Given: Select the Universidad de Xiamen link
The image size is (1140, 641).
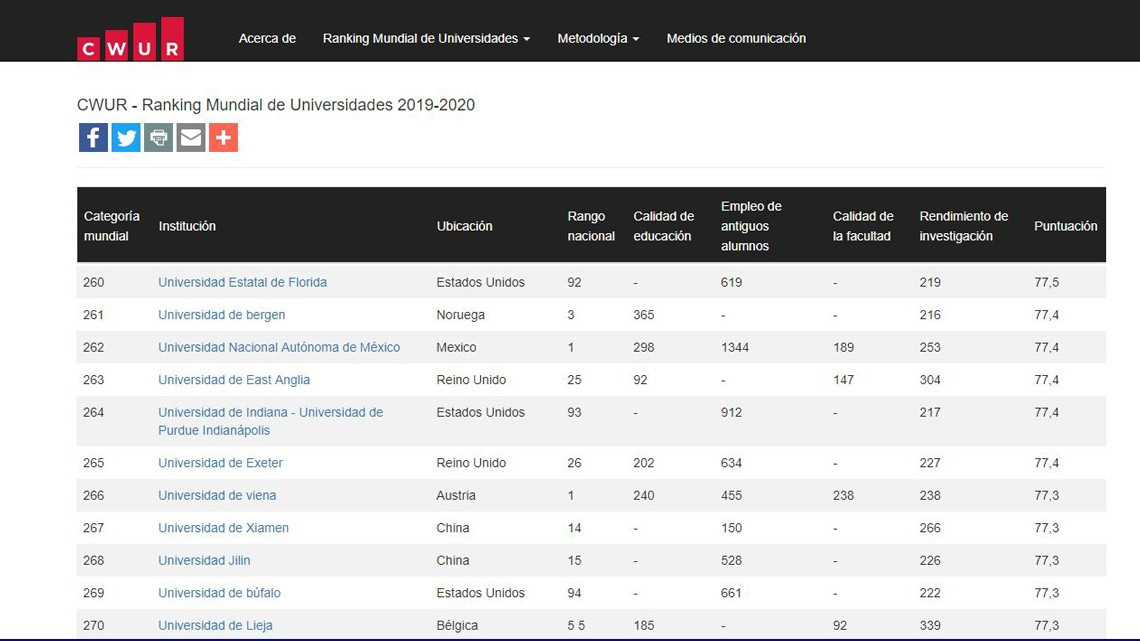Looking at the screenshot, I should click(223, 527).
